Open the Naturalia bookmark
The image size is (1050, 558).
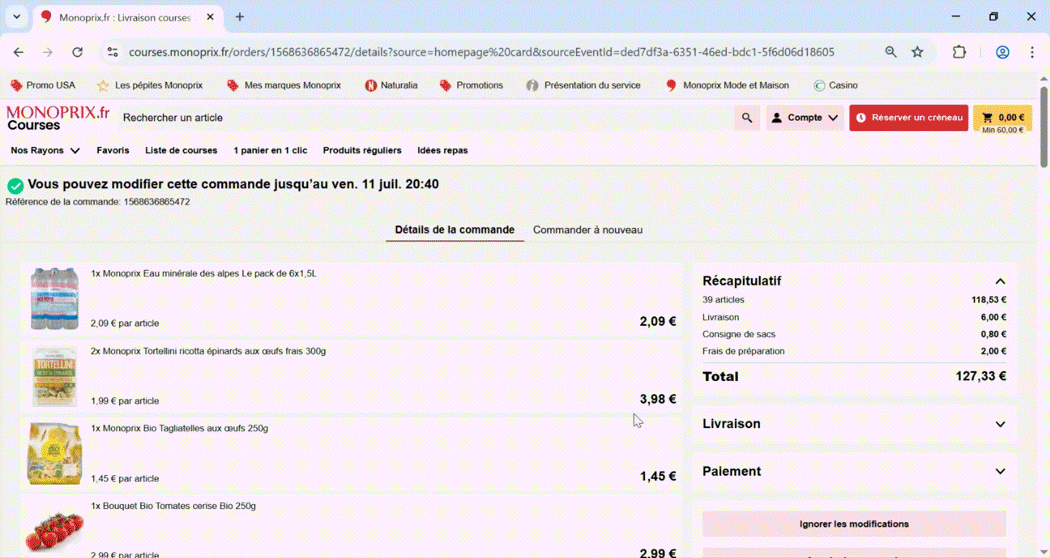coord(391,85)
